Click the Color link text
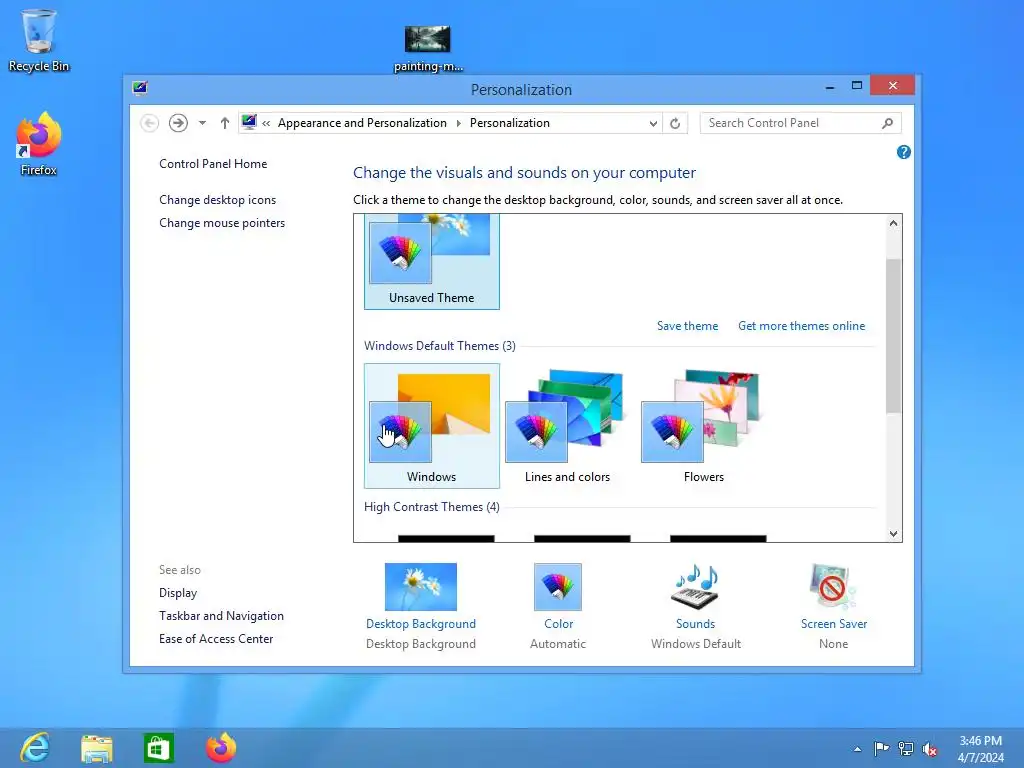Viewport: 1024px width, 768px height. point(558,624)
